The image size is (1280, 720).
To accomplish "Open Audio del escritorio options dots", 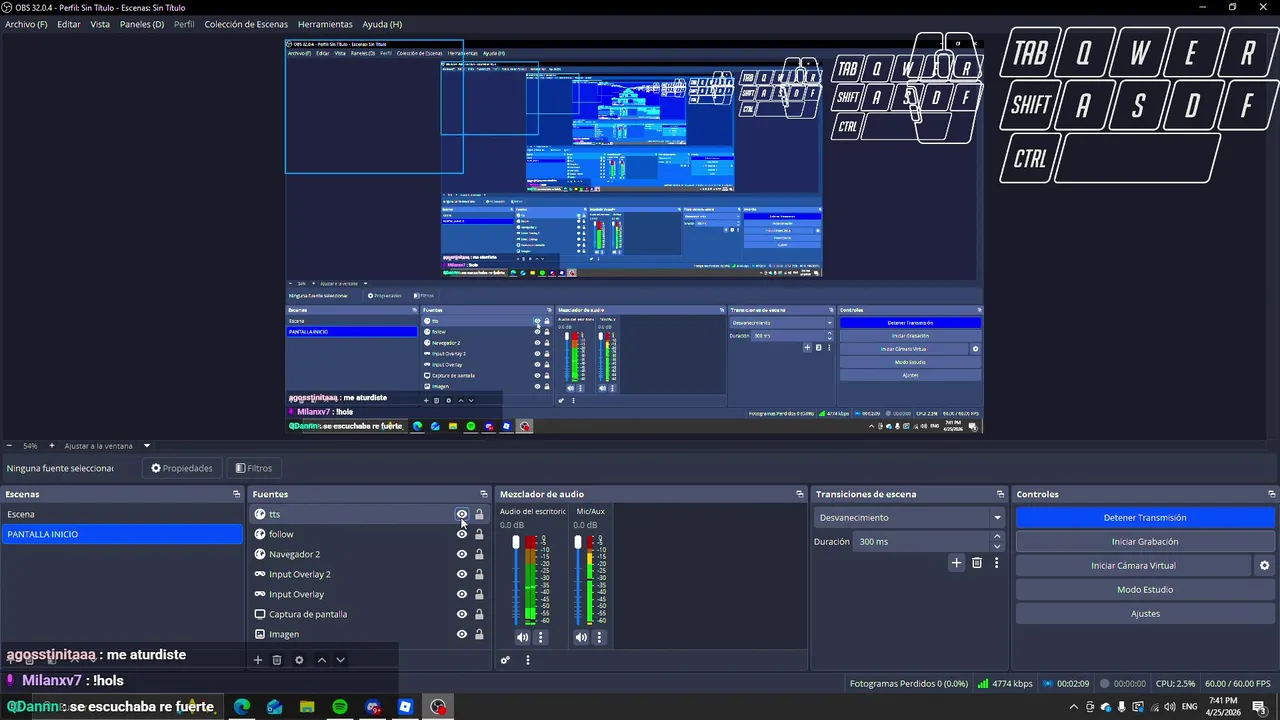I will point(541,637).
